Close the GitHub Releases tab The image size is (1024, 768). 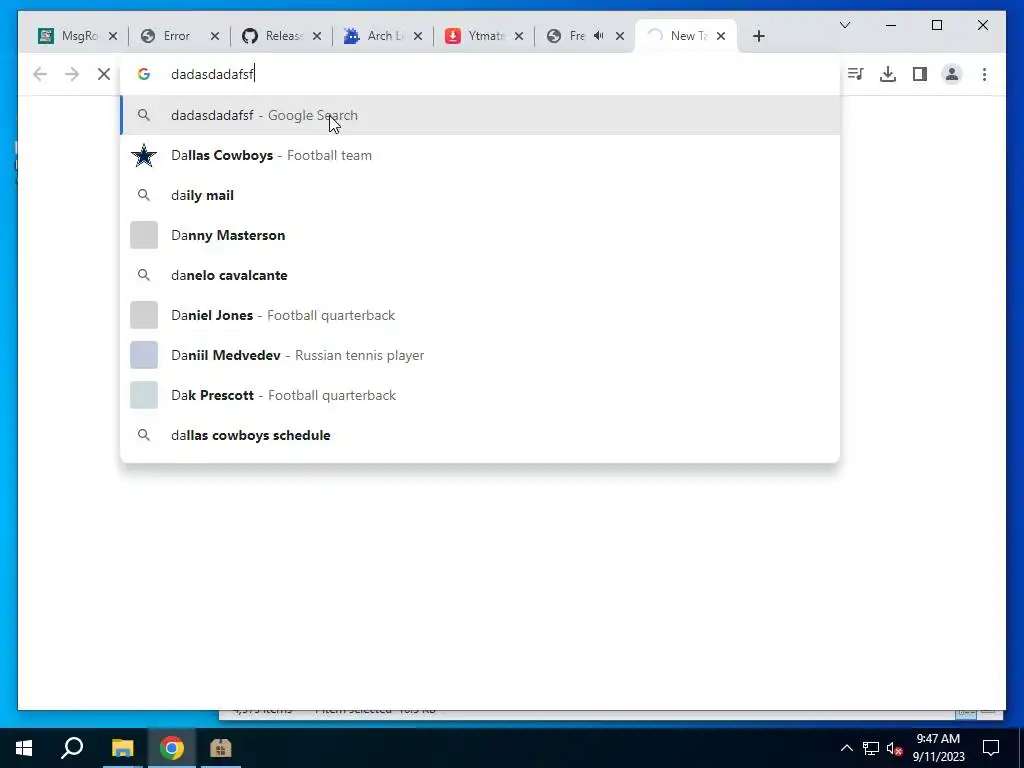pyautogui.click(x=317, y=36)
